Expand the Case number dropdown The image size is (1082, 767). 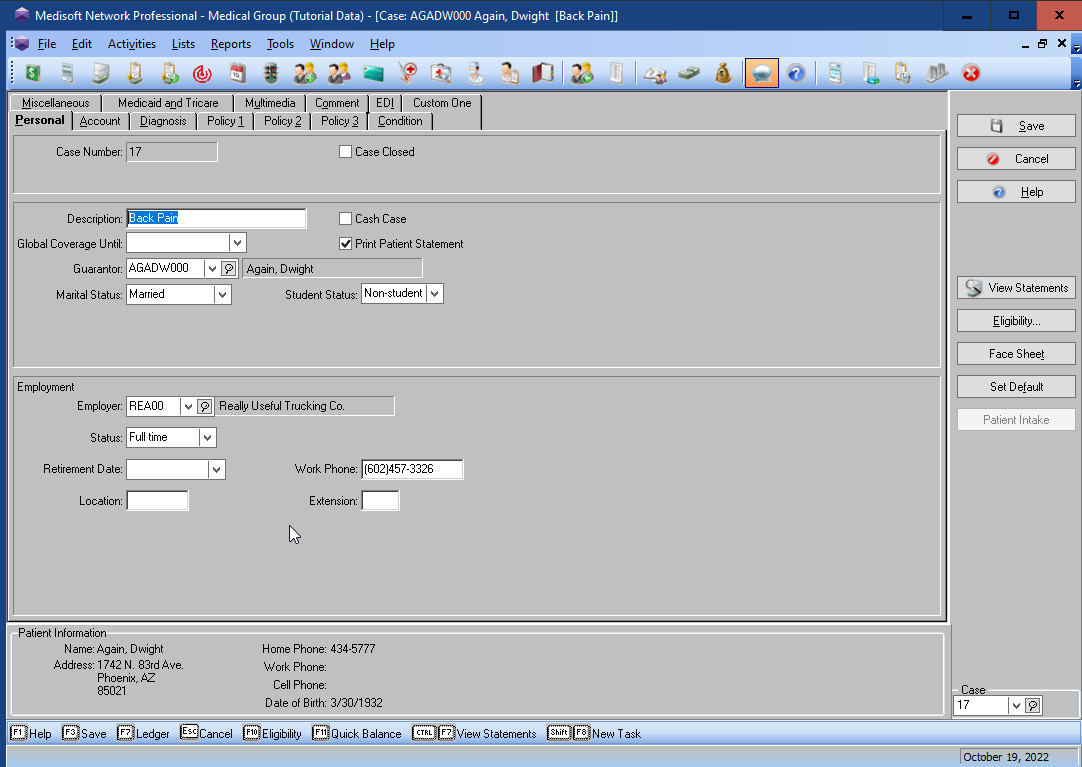[x=1016, y=706]
